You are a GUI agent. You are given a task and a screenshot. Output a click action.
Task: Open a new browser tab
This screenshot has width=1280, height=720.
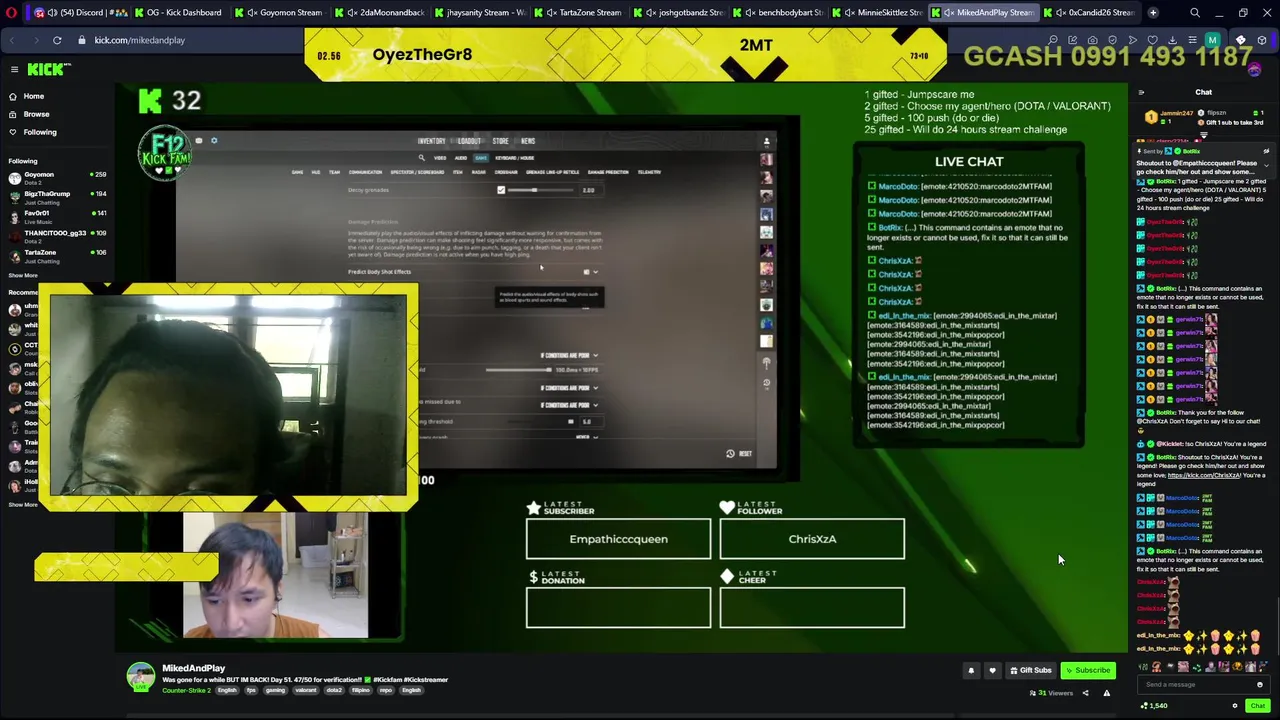[1153, 13]
